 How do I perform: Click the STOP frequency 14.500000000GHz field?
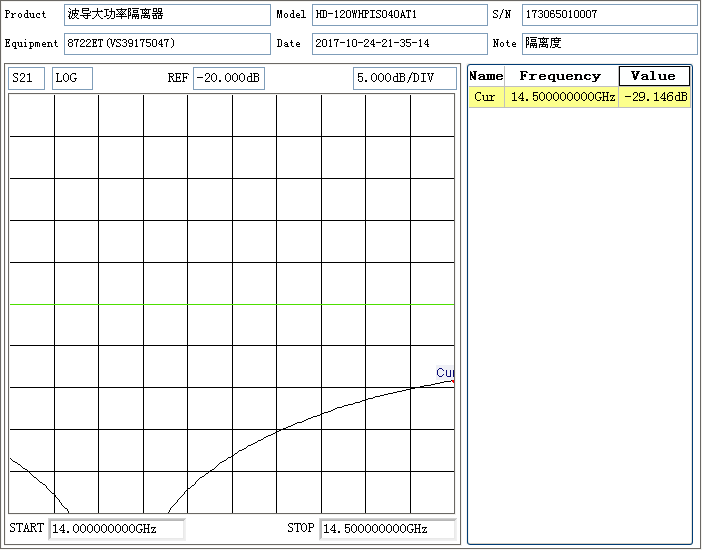388,529
